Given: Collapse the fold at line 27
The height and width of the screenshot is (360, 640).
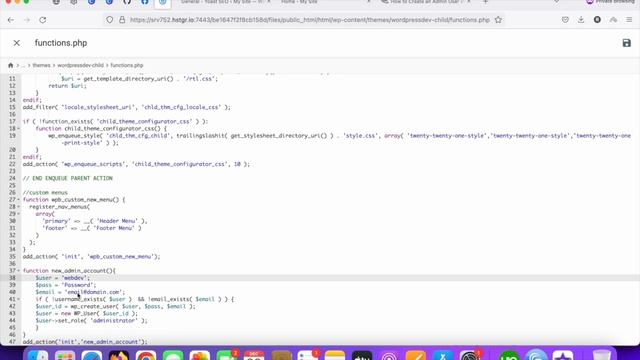Looking at the screenshot, I should 18,200.
